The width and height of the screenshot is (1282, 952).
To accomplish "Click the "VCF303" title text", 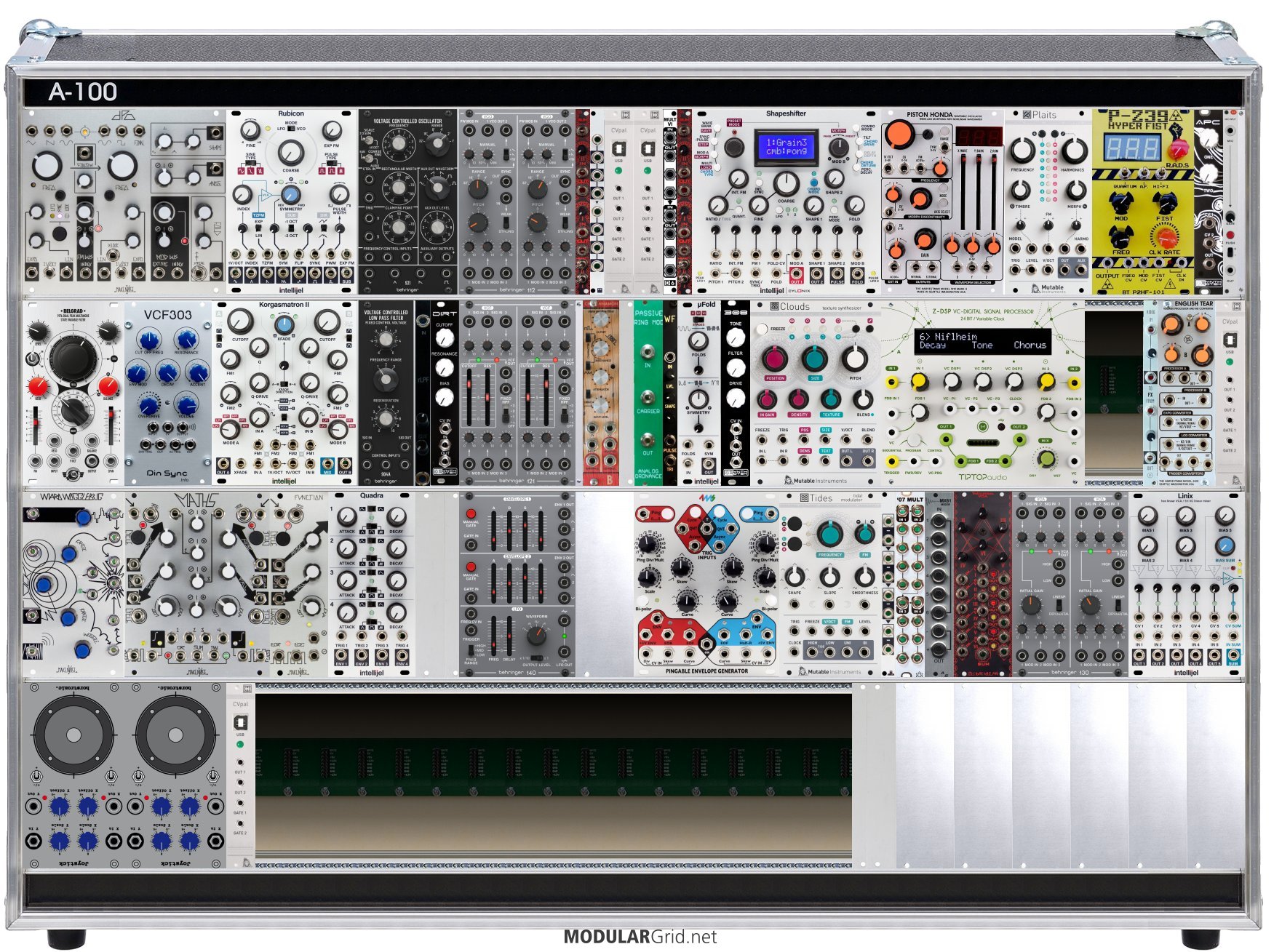I will point(167,315).
